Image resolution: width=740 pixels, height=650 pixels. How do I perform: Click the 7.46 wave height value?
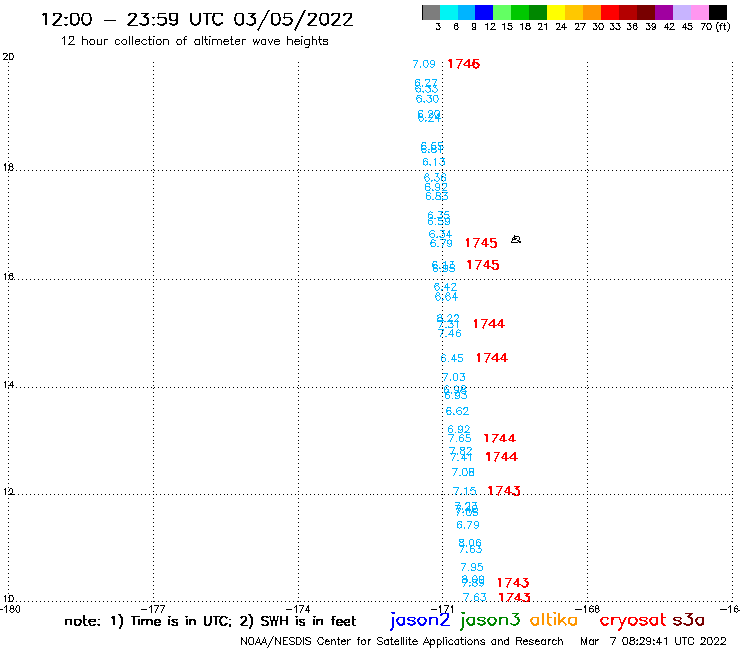pyautogui.click(x=450, y=333)
